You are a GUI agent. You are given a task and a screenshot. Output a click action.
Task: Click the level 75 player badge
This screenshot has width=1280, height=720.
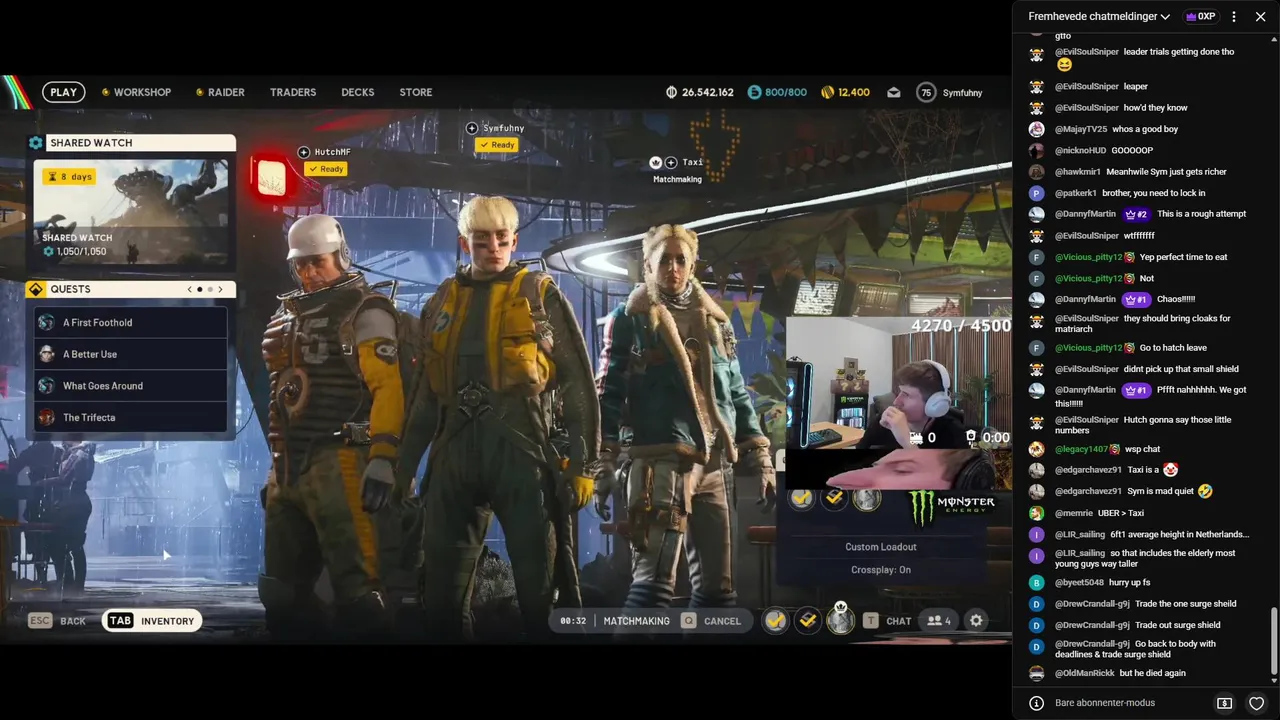tap(926, 92)
